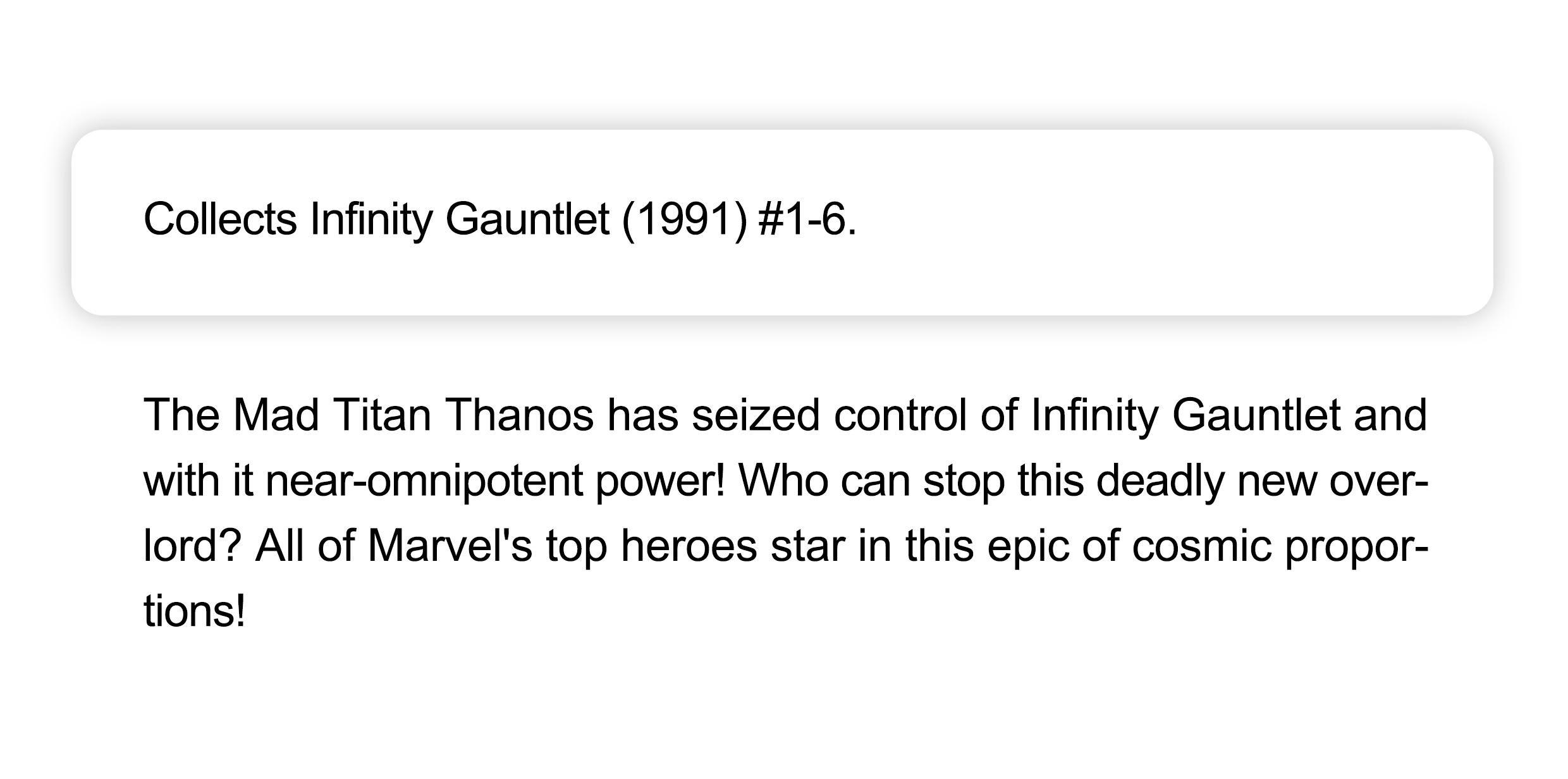Viewport: 1568px width, 779px height.
Task: Click the phrase "Who can stop"
Action: tap(871, 481)
